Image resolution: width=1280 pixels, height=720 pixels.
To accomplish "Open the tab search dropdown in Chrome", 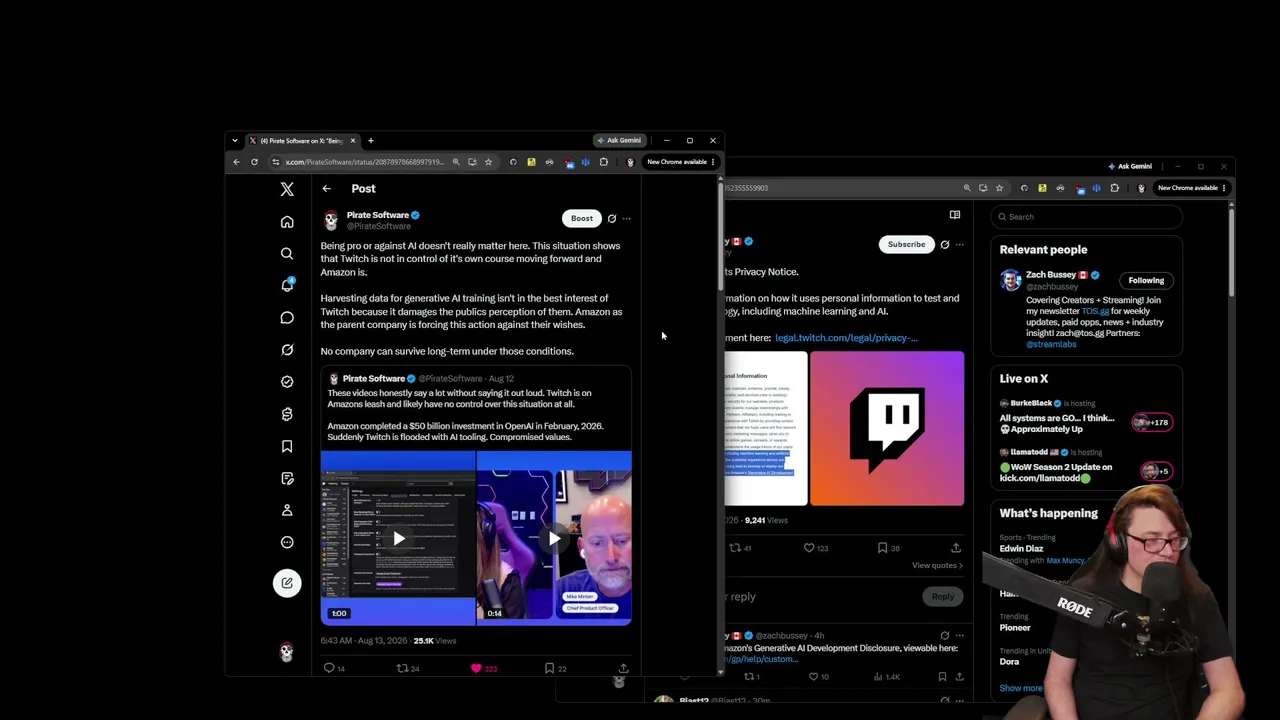I will point(235,141).
